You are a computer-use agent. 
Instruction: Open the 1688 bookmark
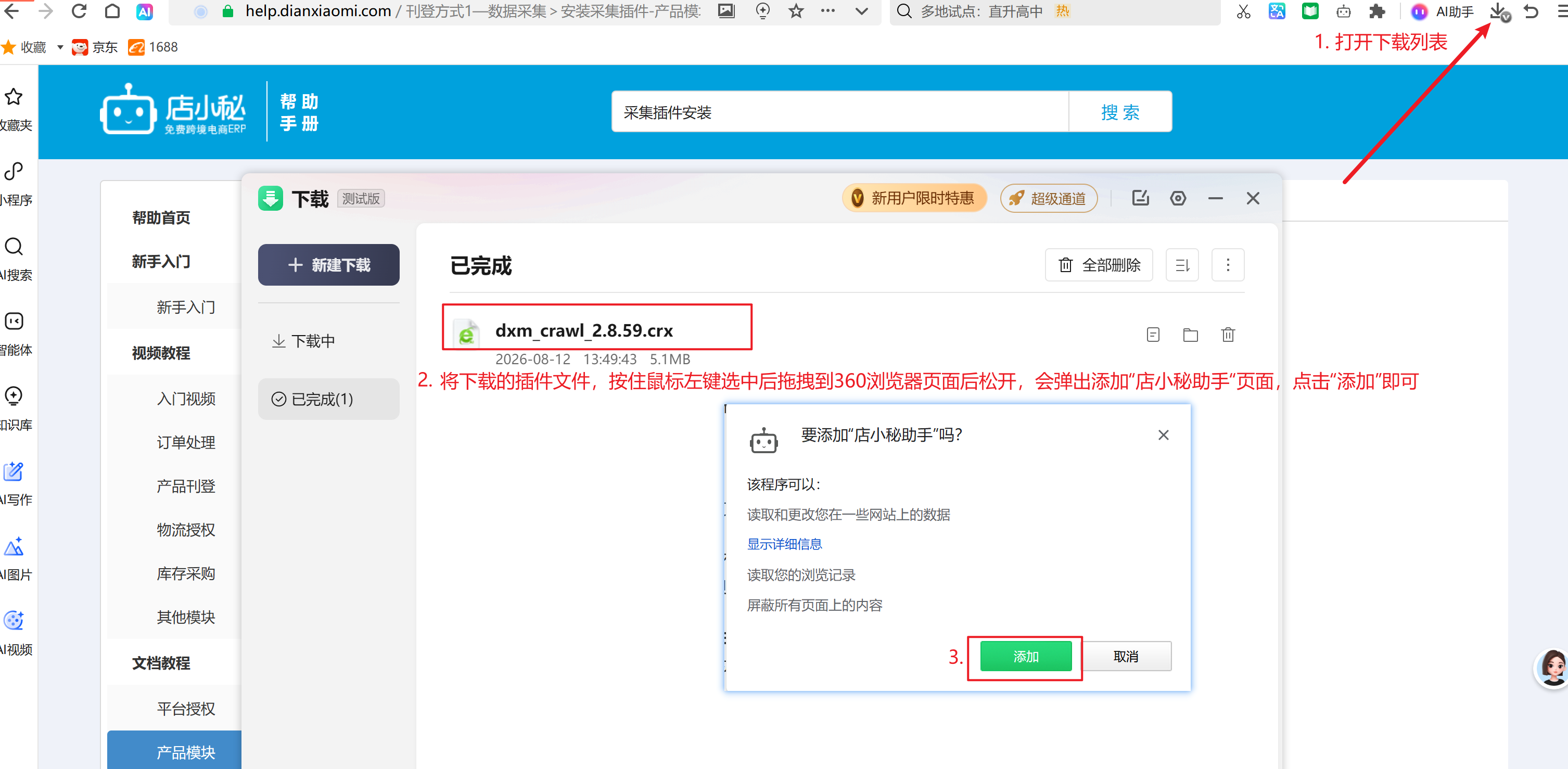point(153,47)
